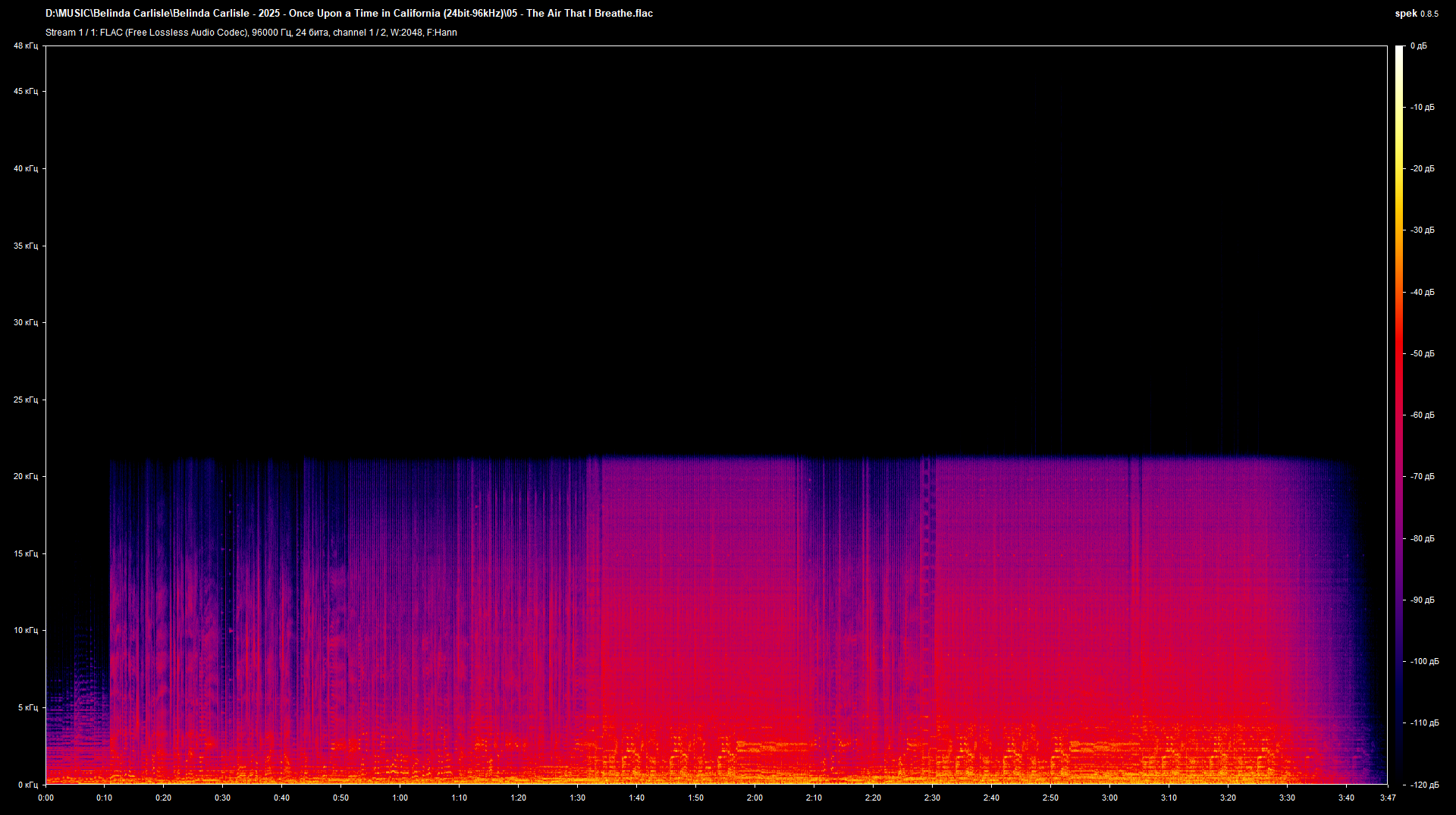Click the 25 кГц frequency label
1456x815 pixels.
25,400
